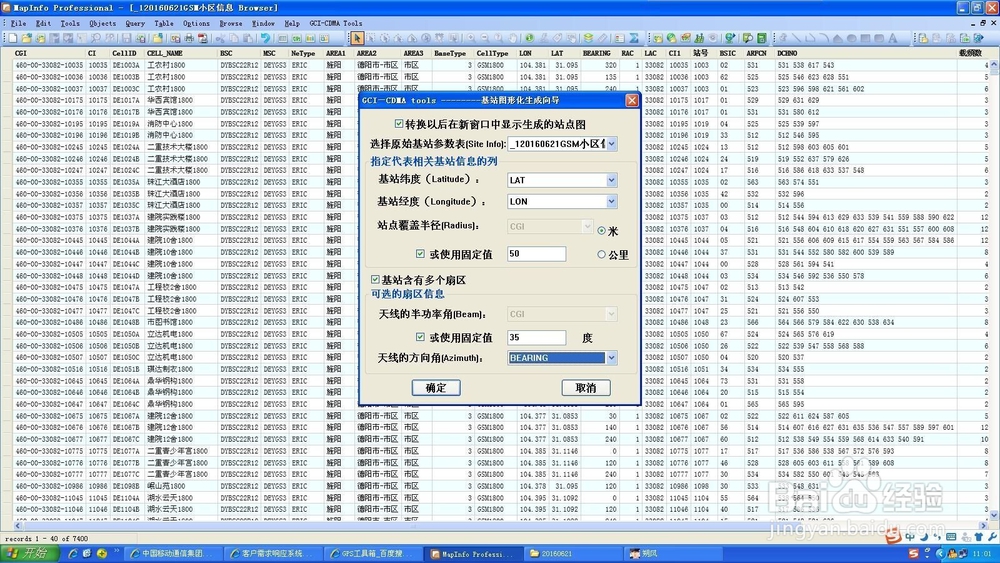
Task: Click the 取消 button
Action: 585,388
